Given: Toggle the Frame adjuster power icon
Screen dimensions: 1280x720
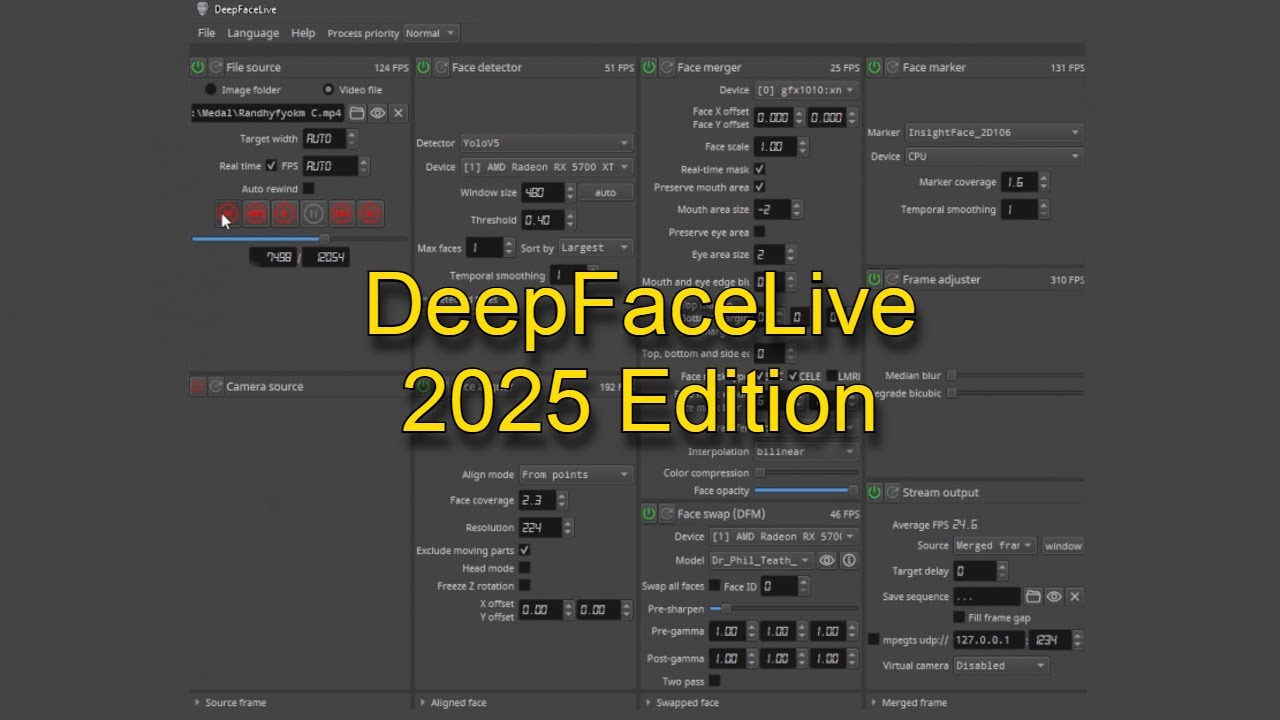Looking at the screenshot, I should coord(874,280).
